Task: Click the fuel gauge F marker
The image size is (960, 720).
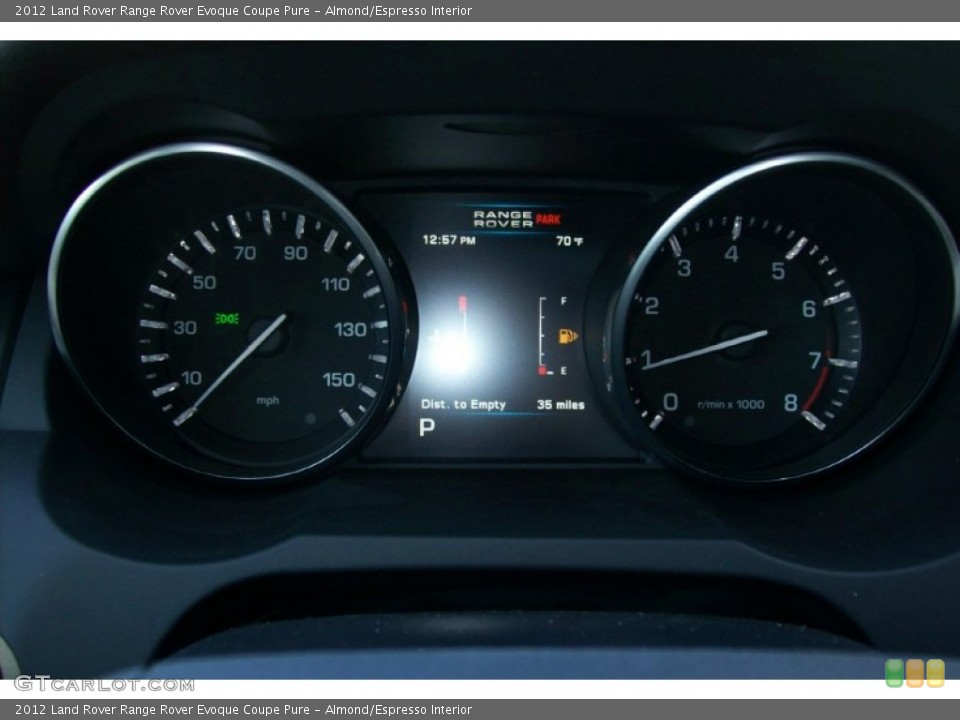Action: pos(564,301)
